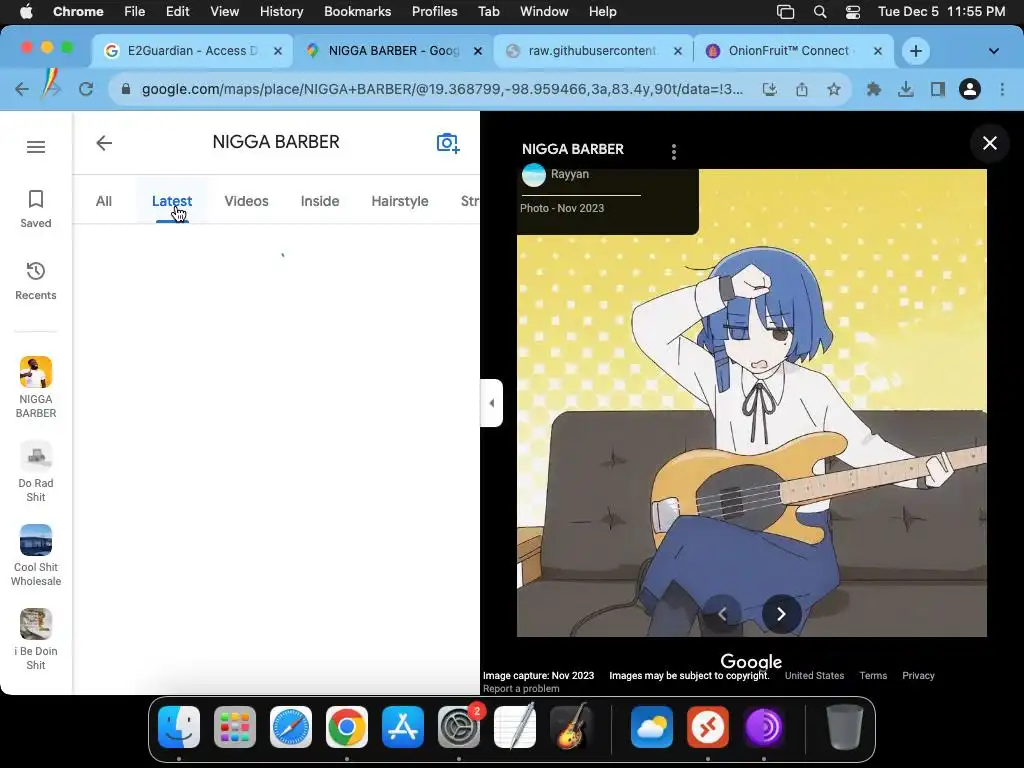Viewport: 1024px width, 768px height.
Task: Click the install app icon in address bar
Action: tap(770, 89)
